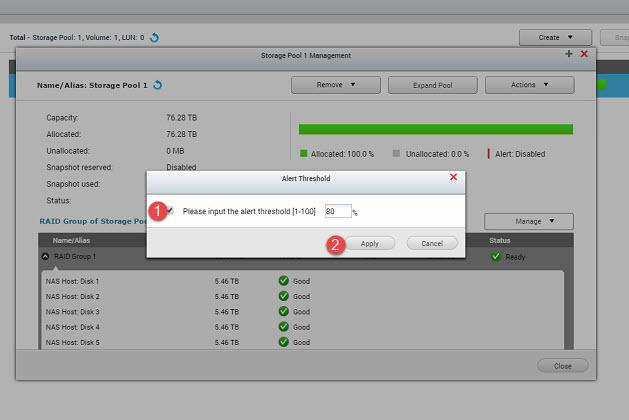Open the Remove dropdown

pyautogui.click(x=336, y=85)
